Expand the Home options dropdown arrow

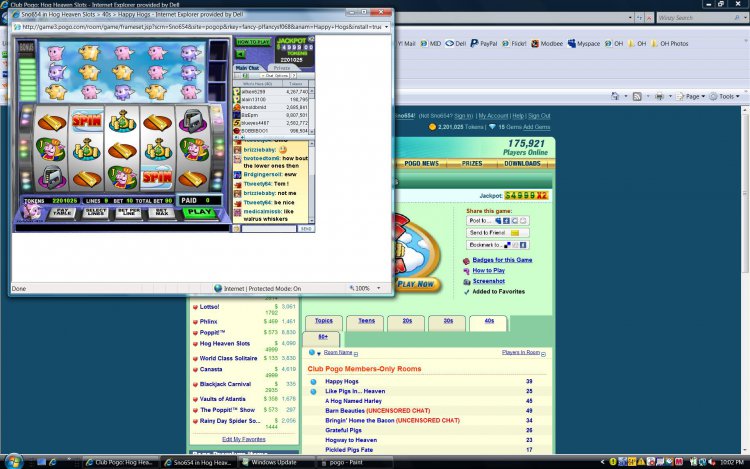(x=626, y=96)
